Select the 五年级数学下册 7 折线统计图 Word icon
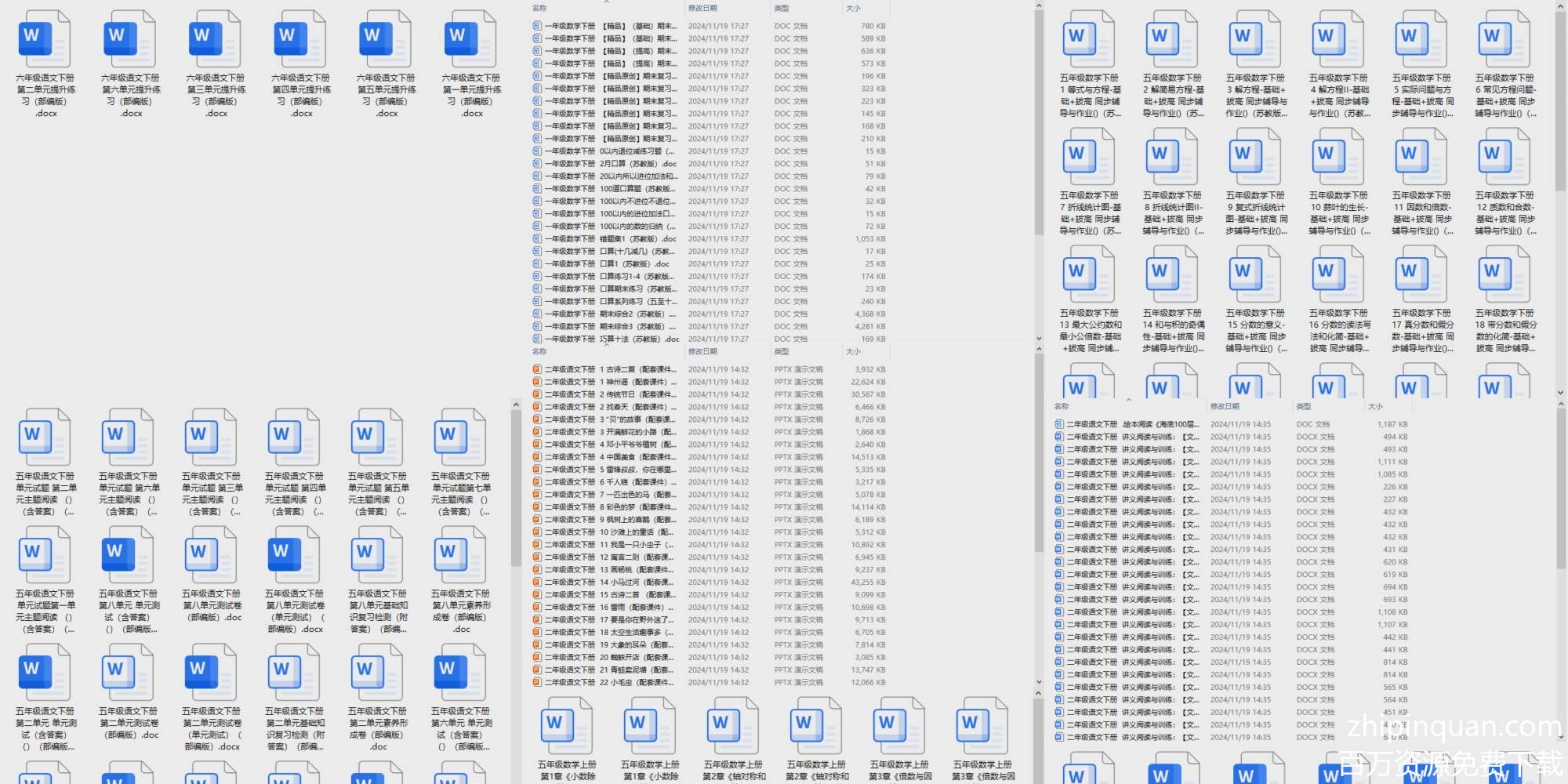 (x=1089, y=157)
